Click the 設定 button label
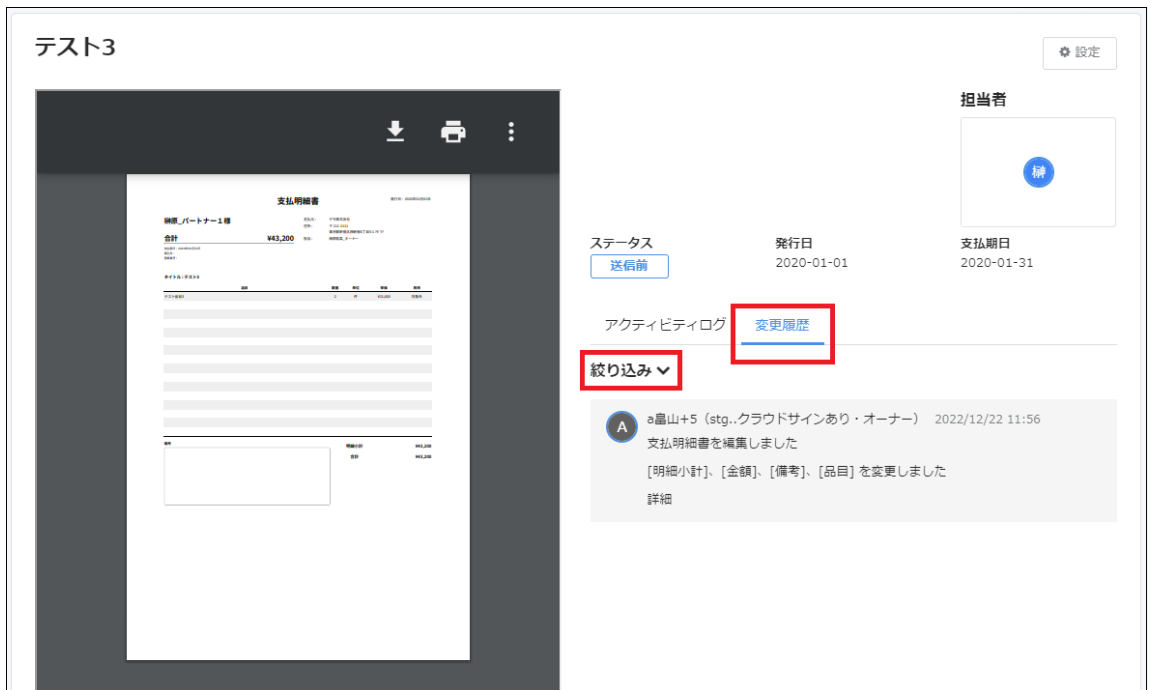Viewport: 1154px width, 690px height. click(x=1087, y=53)
